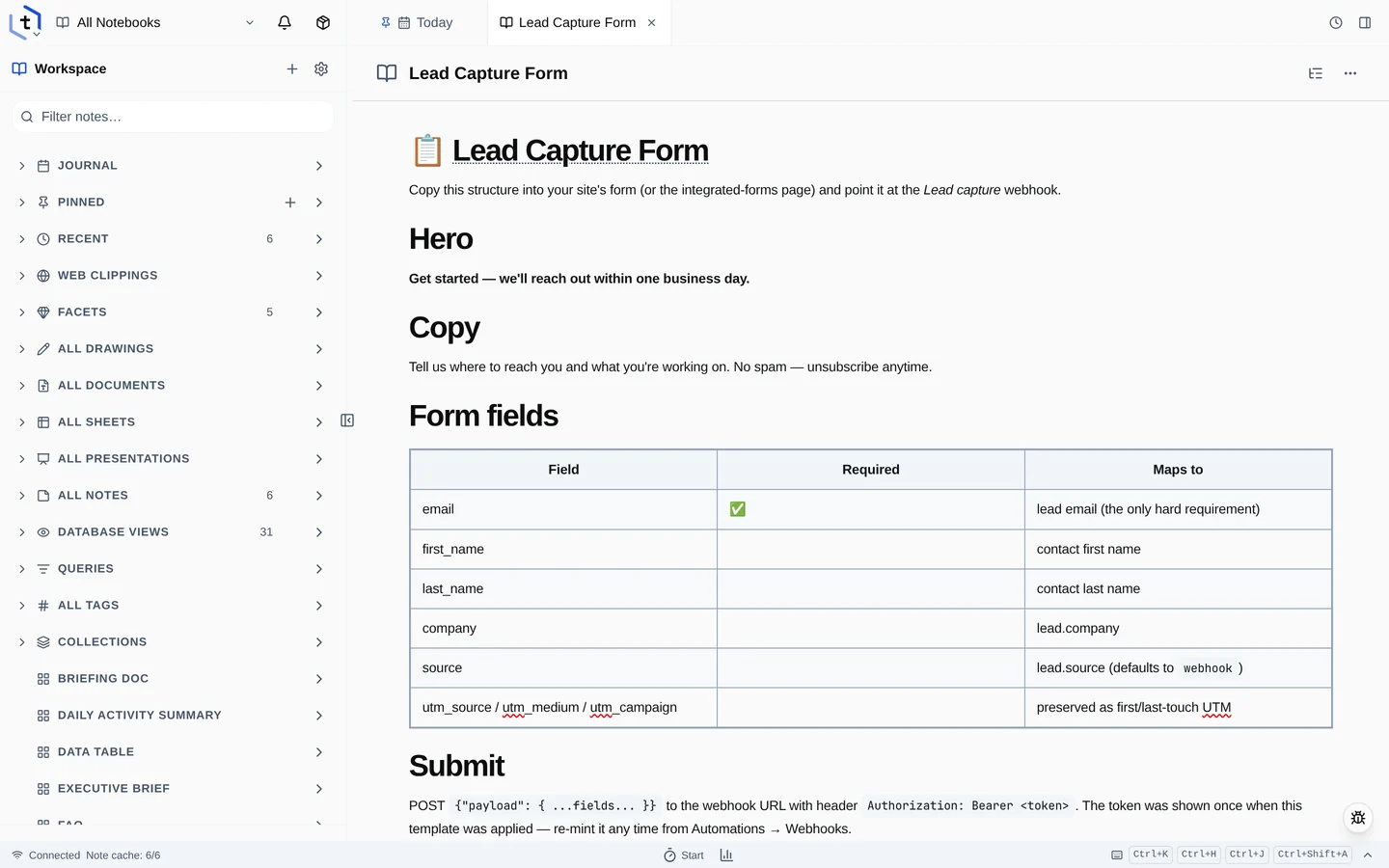Switch to the Today tab
Screen dimensions: 1389x868
click(418, 22)
